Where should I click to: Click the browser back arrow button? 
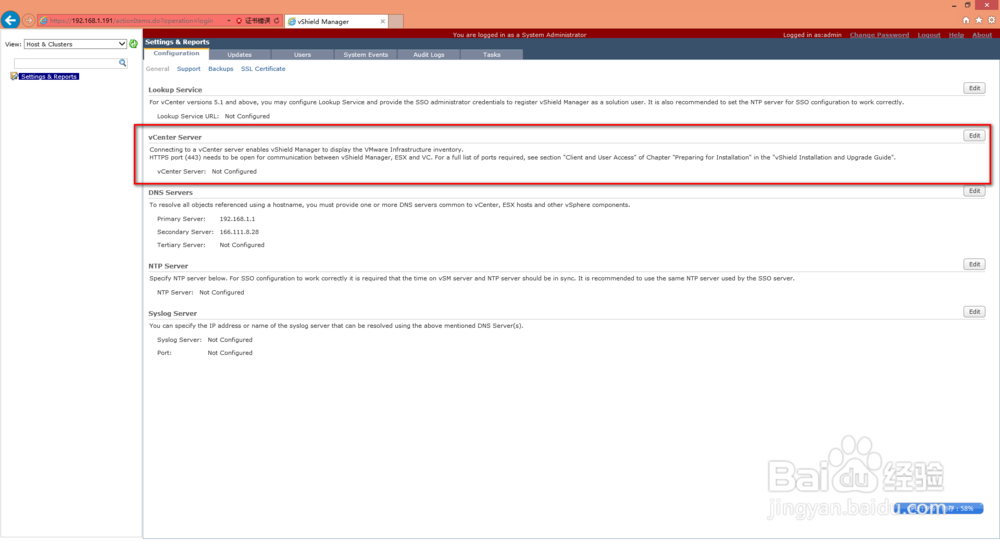(x=10, y=20)
